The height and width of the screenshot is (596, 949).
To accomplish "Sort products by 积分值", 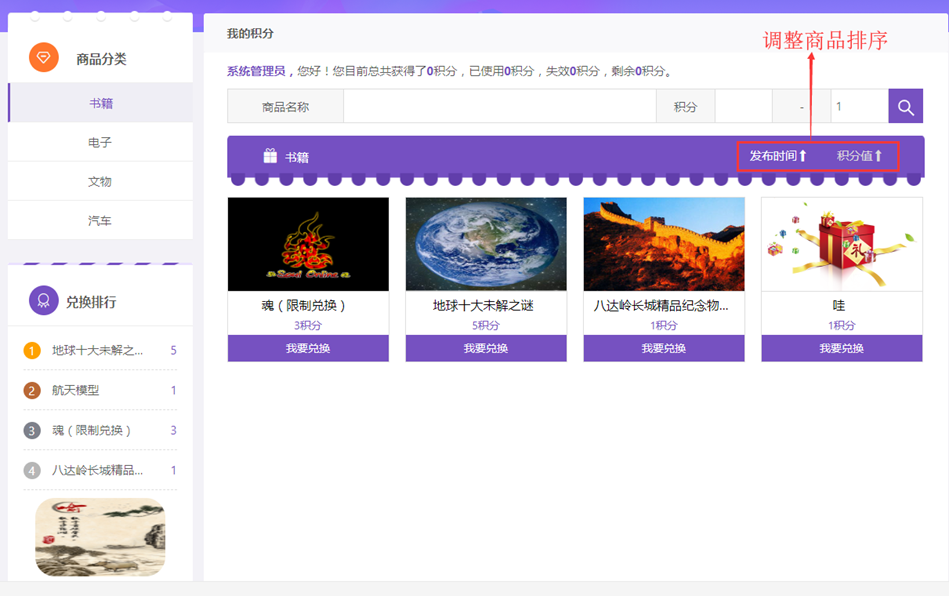I will pos(859,156).
